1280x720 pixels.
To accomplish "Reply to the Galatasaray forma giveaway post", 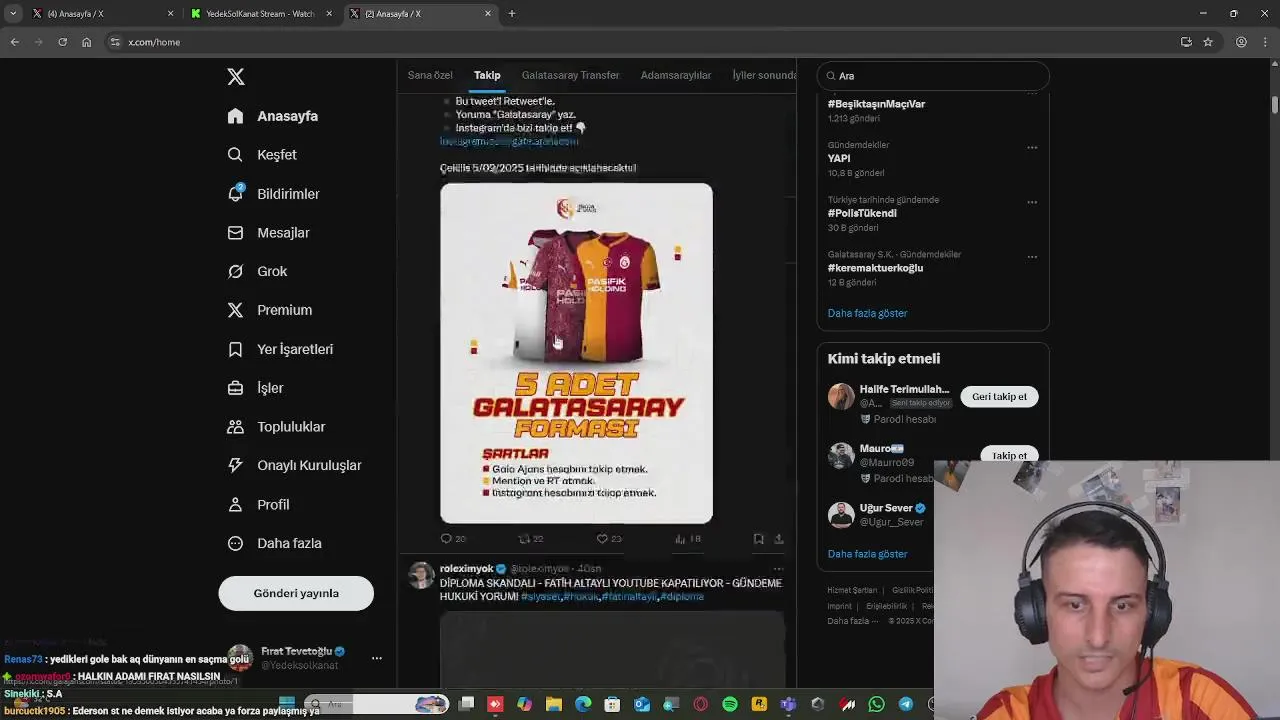I will tap(453, 539).
